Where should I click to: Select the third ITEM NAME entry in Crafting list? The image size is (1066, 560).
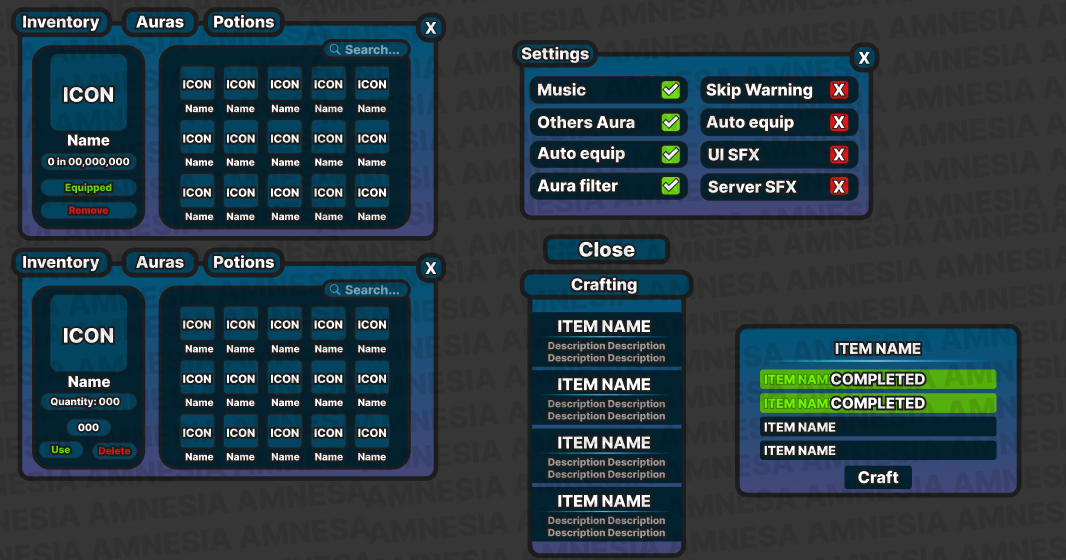click(x=606, y=457)
